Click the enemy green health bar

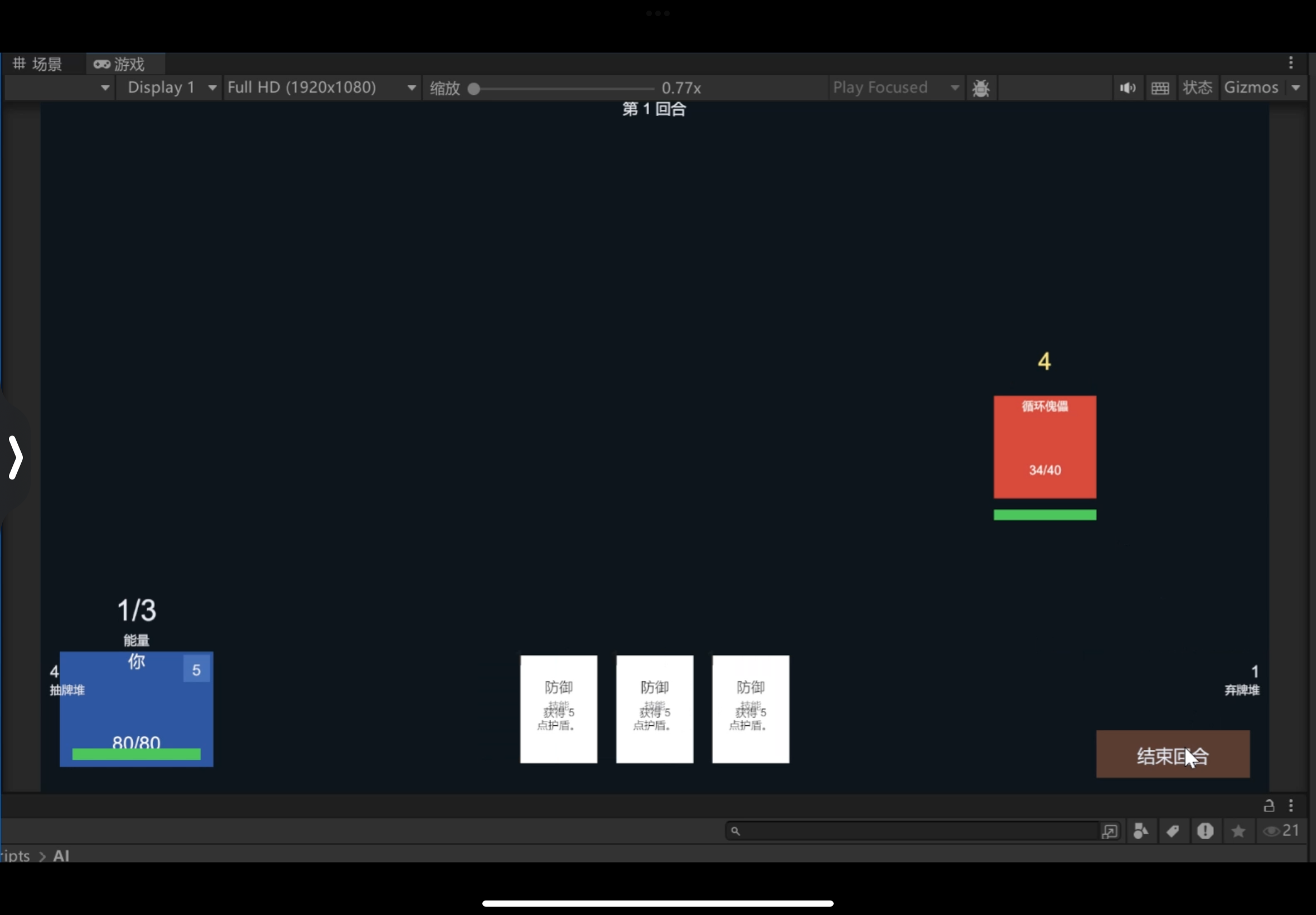pos(1044,515)
